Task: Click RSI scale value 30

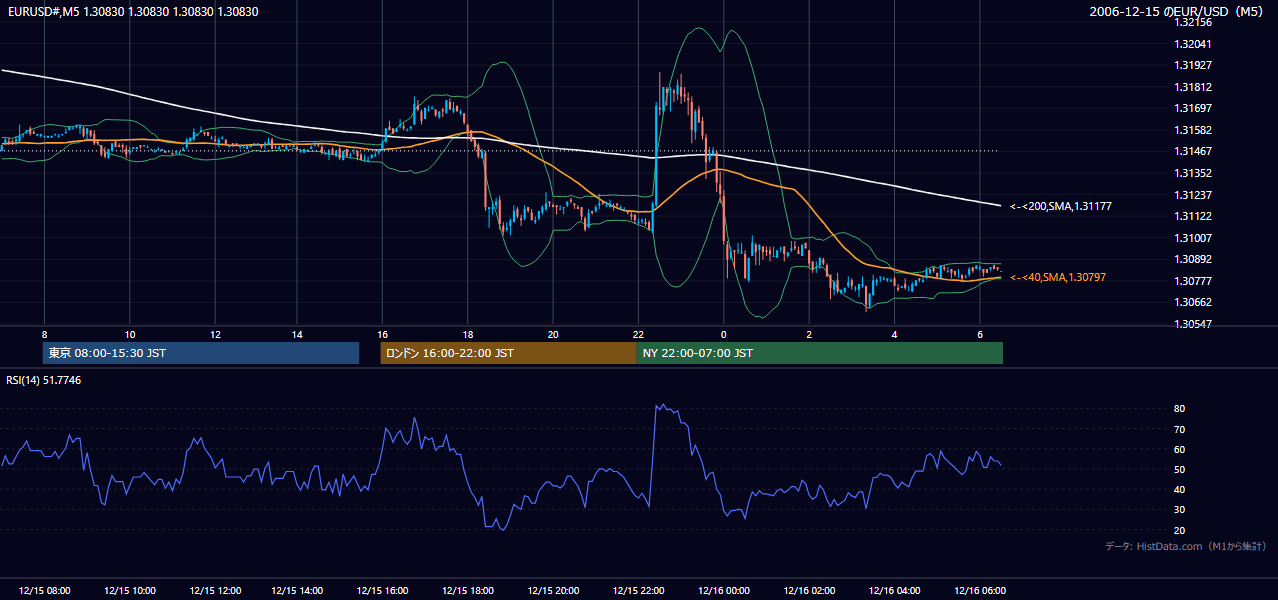Action: pos(1180,510)
